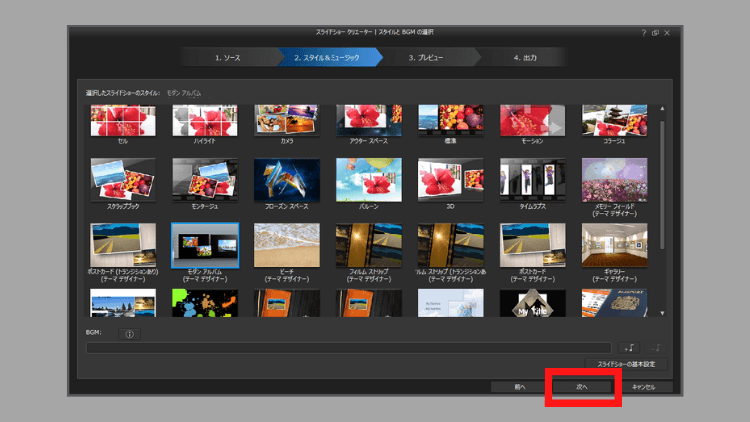Image resolution: width=750 pixels, height=422 pixels.
Task: Click the style list scroll down arrow
Action: point(662,313)
